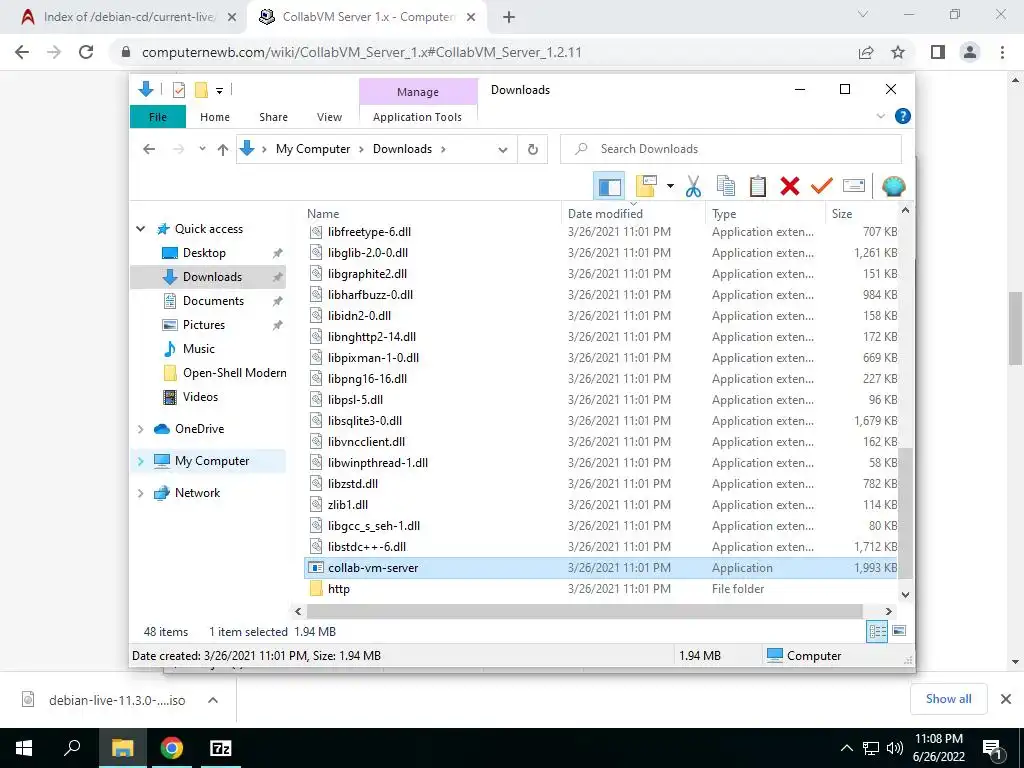
Task: Open 7-Zip from the taskbar
Action: coord(220,748)
